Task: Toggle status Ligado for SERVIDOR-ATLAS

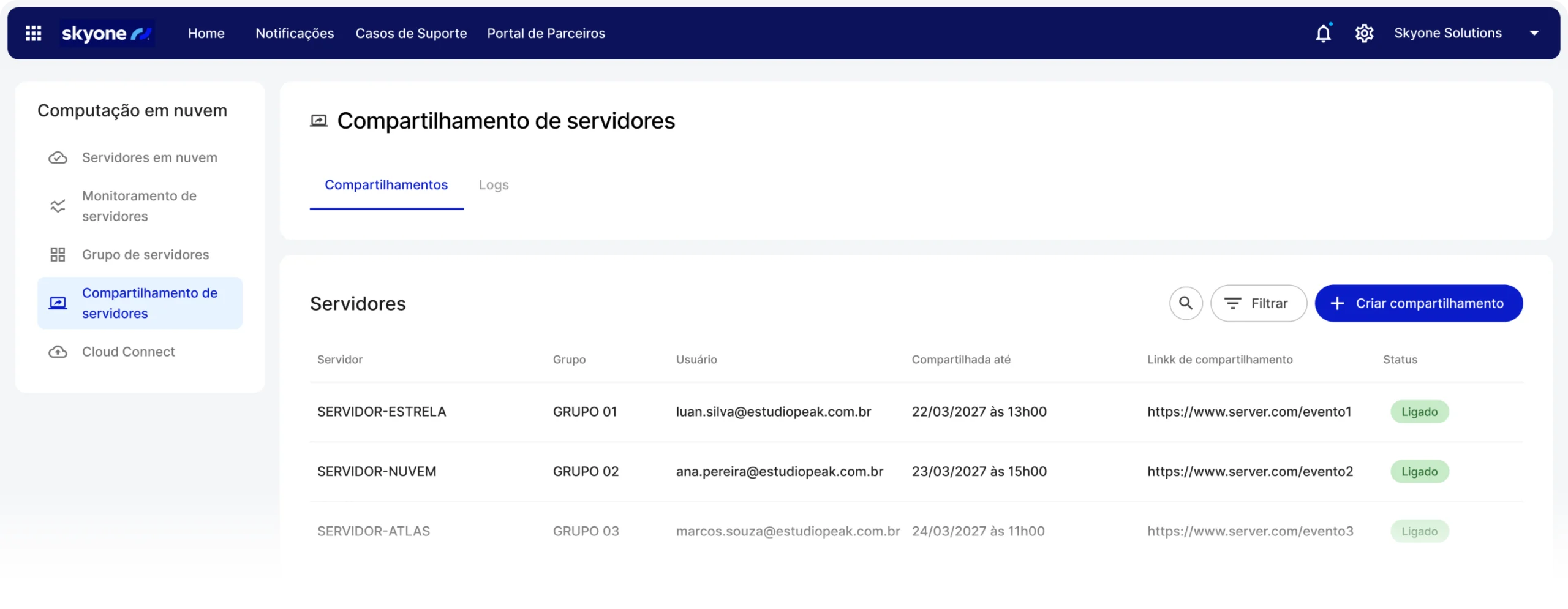Action: tap(1419, 531)
